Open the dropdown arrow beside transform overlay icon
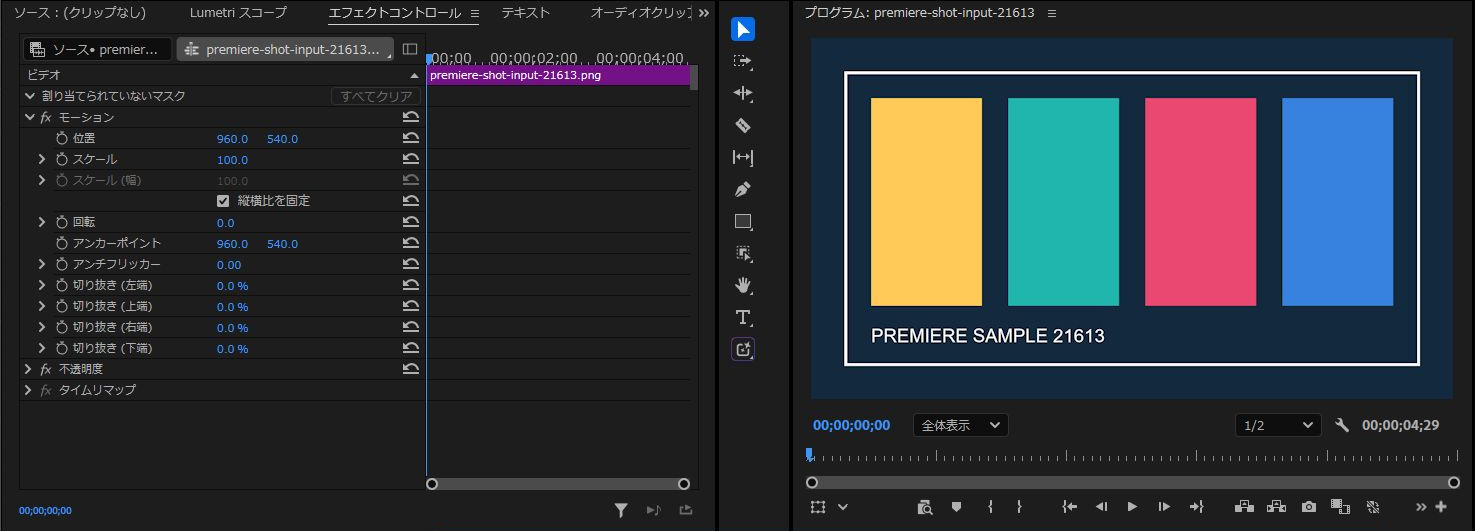 coord(843,507)
